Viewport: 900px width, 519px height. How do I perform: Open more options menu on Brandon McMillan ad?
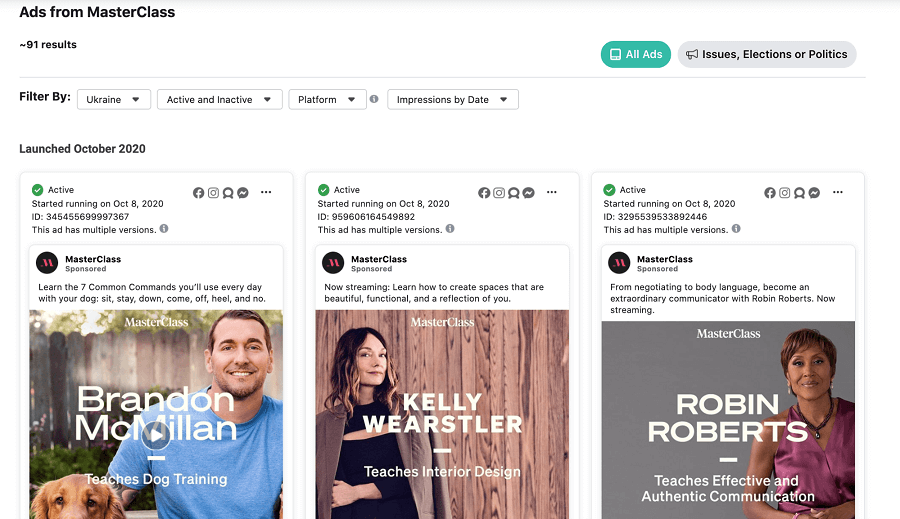[266, 192]
